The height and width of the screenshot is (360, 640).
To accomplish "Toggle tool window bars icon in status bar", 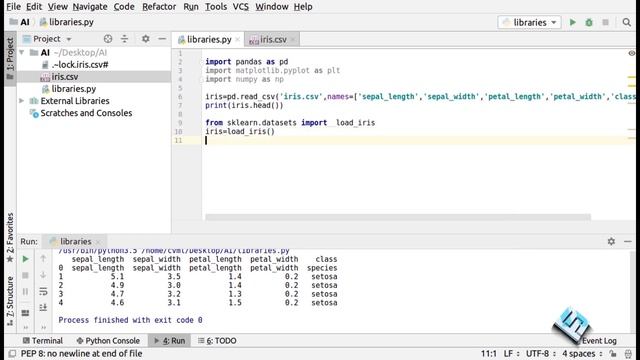I will (x=12, y=353).
